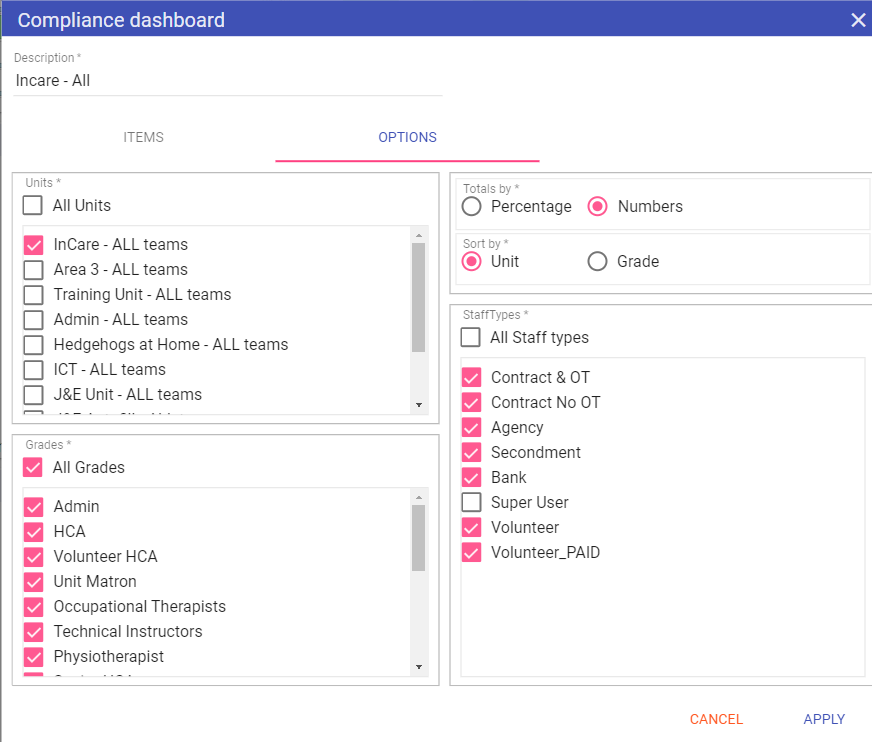Click the Description input field

tap(227, 81)
